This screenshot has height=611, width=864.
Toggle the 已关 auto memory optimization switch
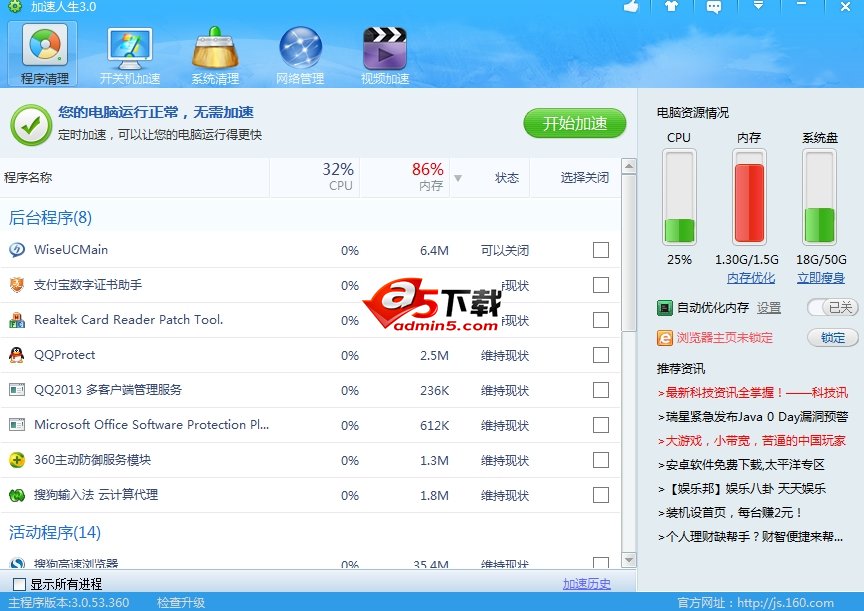click(x=833, y=307)
